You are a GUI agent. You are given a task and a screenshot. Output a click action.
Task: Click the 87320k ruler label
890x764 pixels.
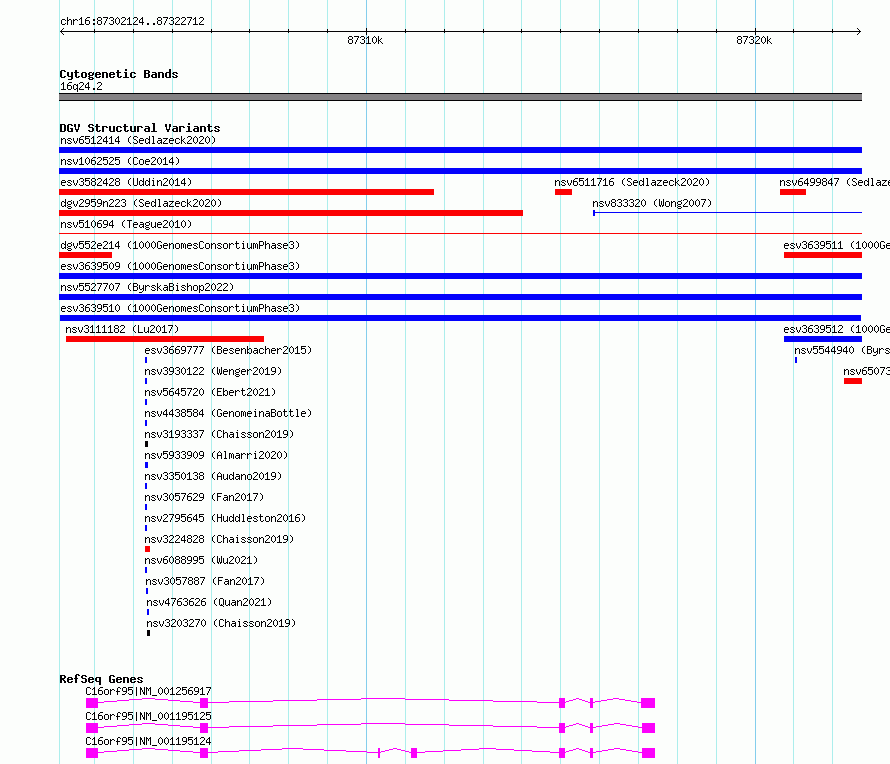click(754, 40)
